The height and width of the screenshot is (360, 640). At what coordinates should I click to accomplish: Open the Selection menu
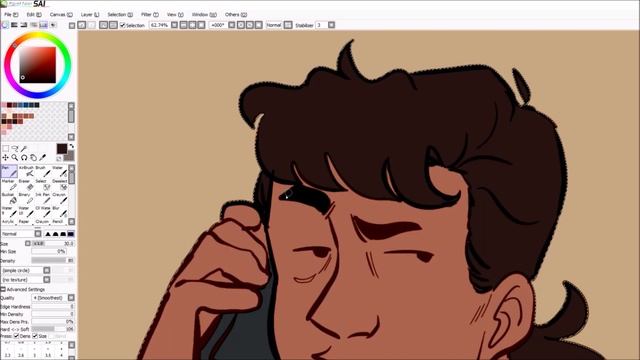(x=120, y=14)
